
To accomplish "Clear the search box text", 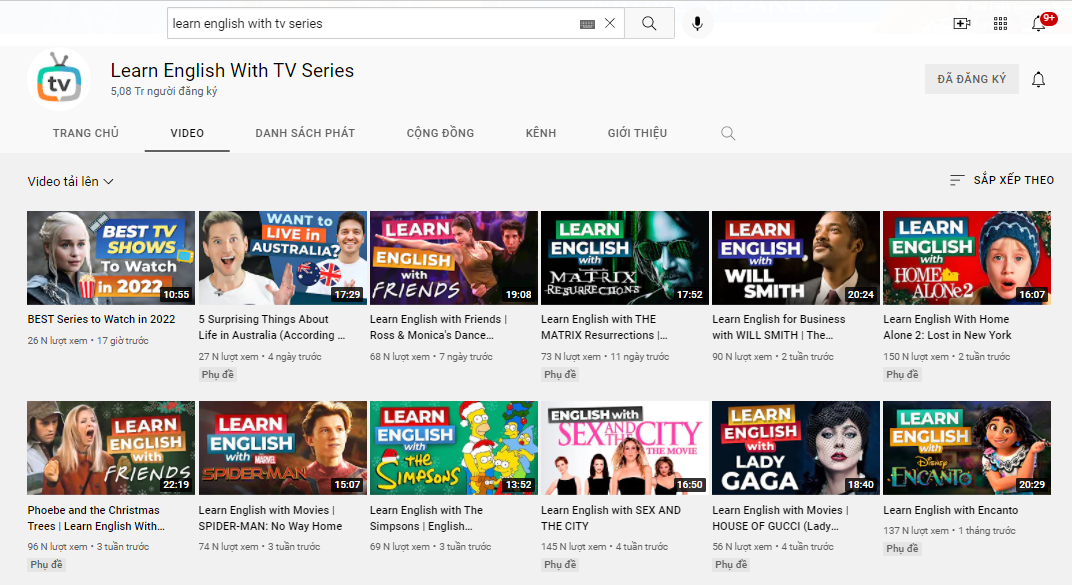I will pos(610,23).
